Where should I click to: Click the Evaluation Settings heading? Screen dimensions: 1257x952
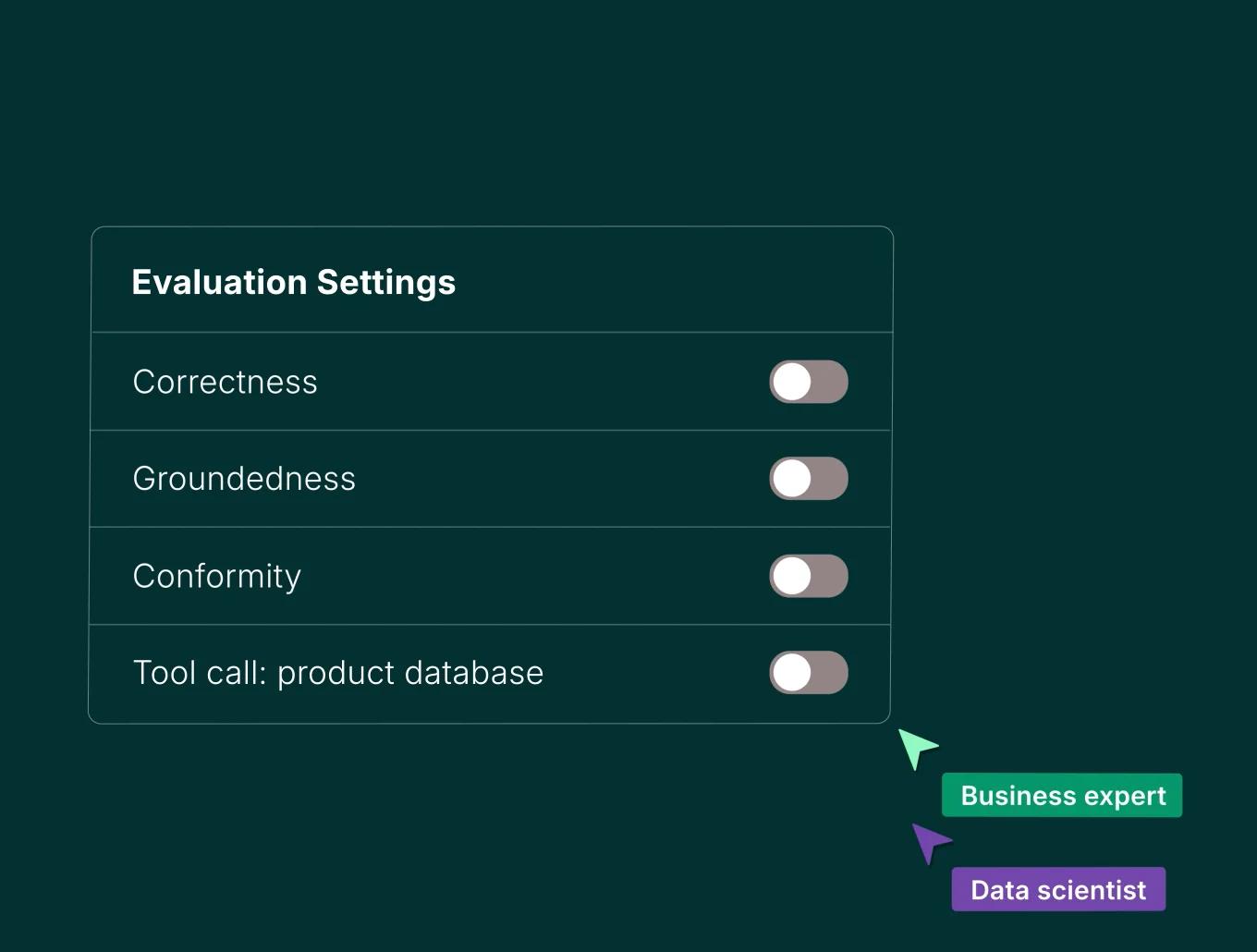(294, 282)
